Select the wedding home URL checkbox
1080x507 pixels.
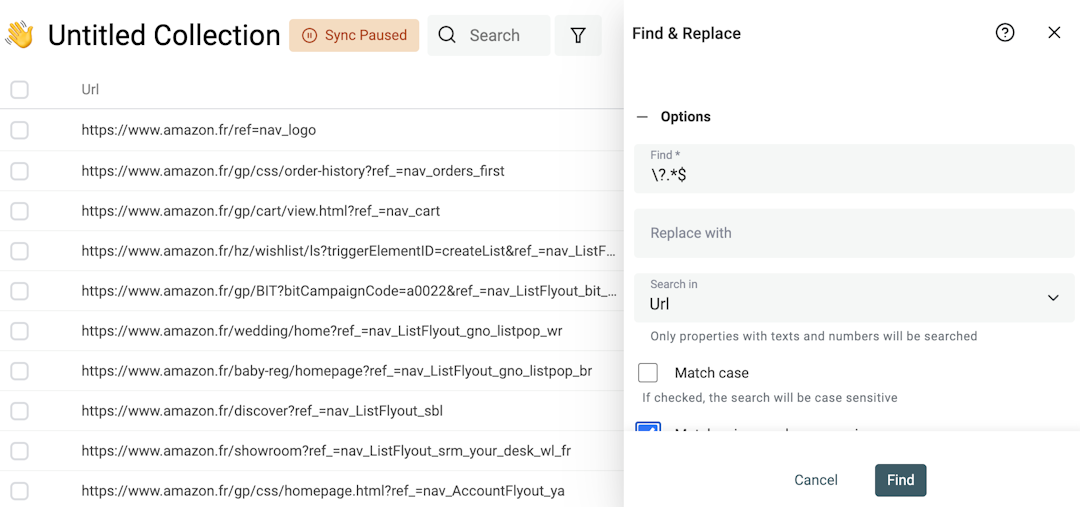pyautogui.click(x=20, y=331)
